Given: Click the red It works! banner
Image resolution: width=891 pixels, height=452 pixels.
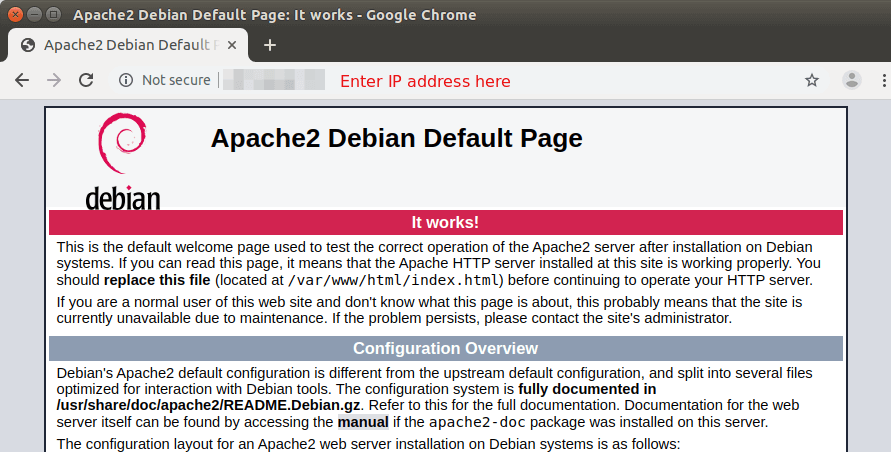Looking at the screenshot, I should [445, 222].
